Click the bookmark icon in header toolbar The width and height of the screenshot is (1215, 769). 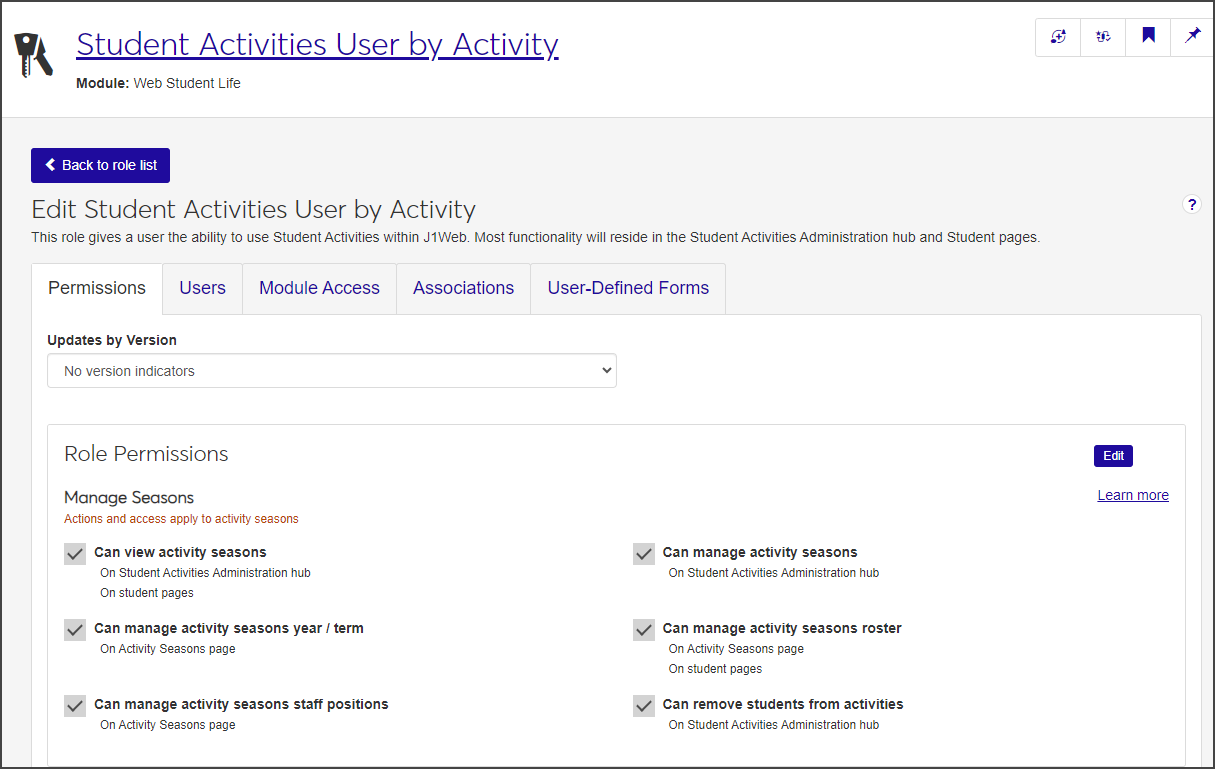click(x=1148, y=37)
